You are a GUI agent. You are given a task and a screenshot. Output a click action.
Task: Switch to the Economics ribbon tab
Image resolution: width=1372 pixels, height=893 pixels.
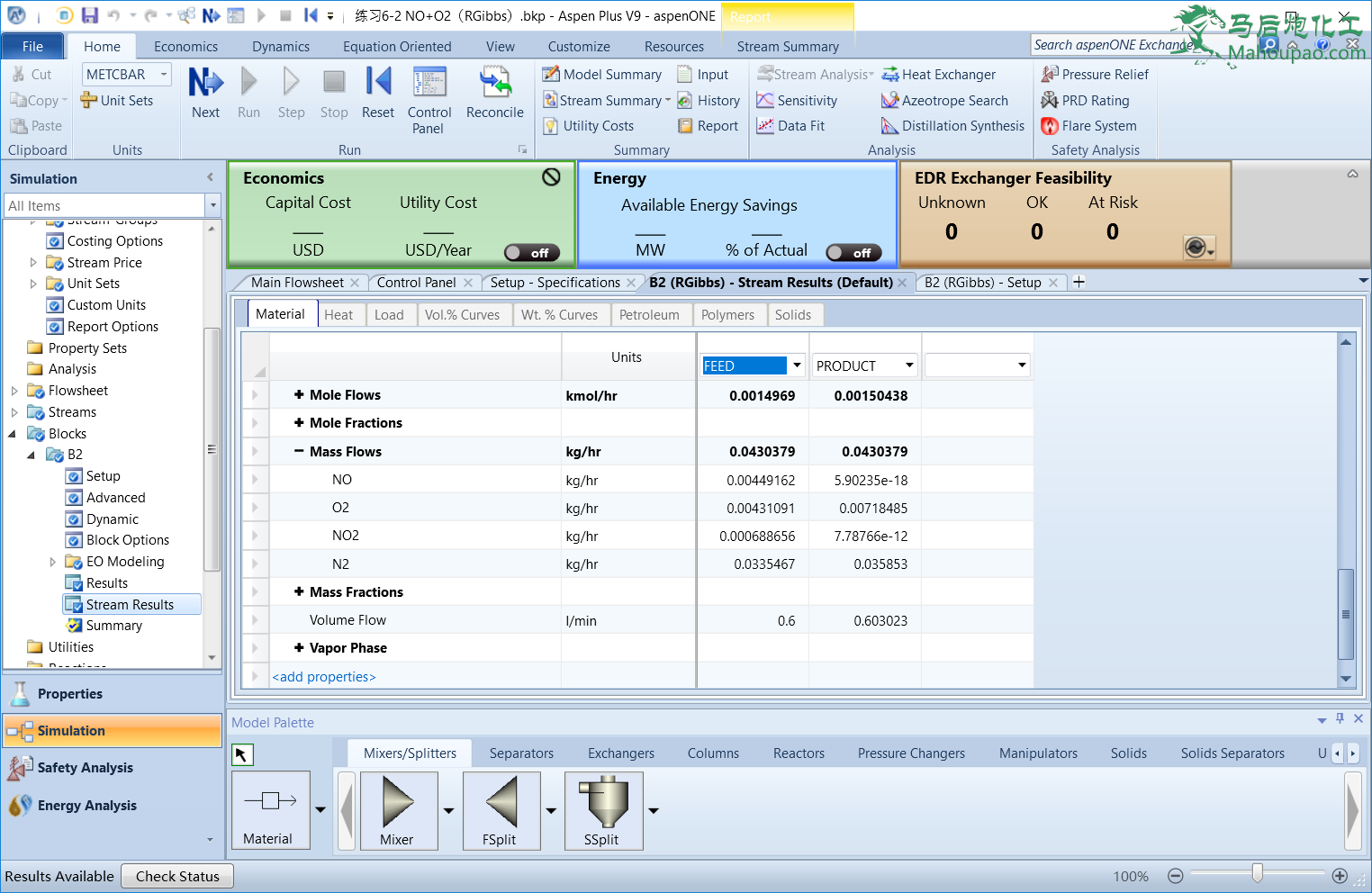[185, 47]
